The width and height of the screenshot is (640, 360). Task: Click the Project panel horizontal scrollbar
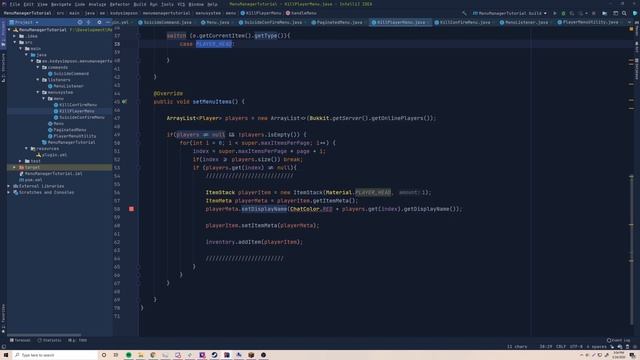click(x=44, y=335)
